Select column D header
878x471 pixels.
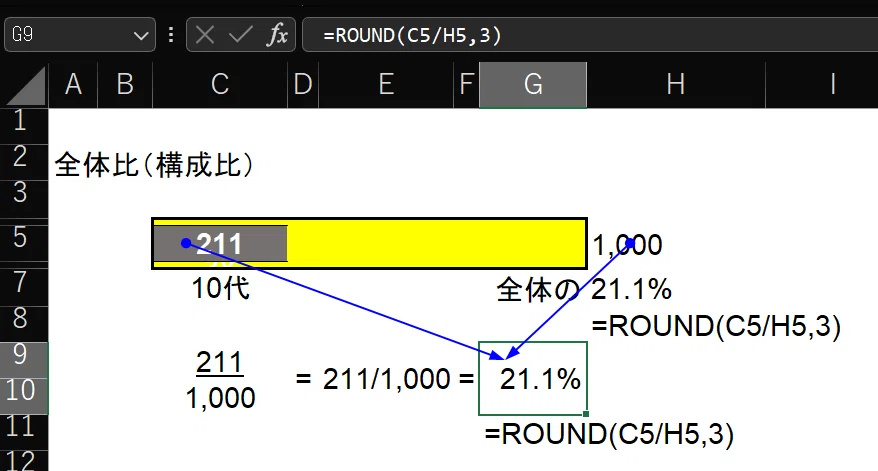[303, 85]
